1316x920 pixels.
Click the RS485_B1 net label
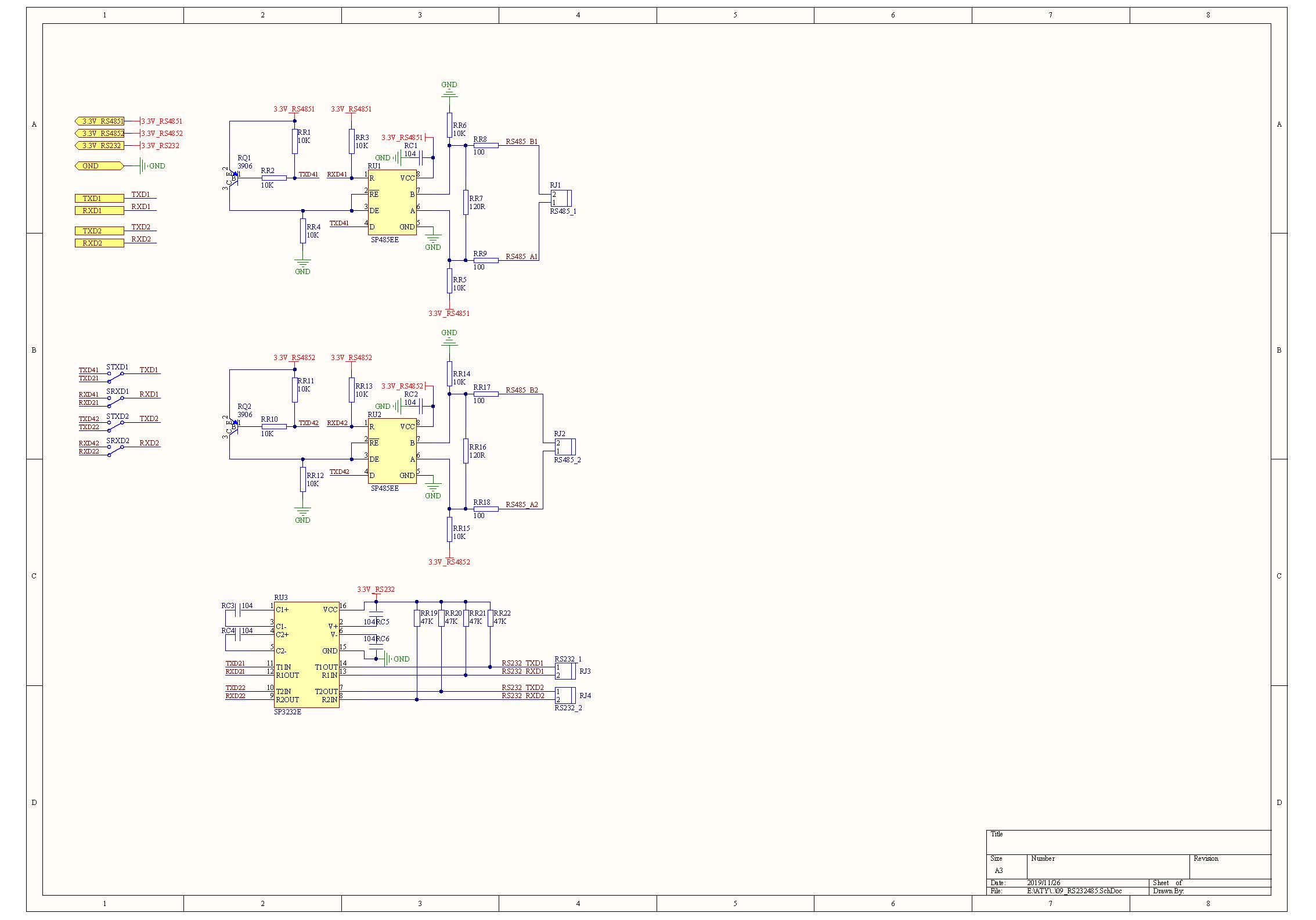521,142
